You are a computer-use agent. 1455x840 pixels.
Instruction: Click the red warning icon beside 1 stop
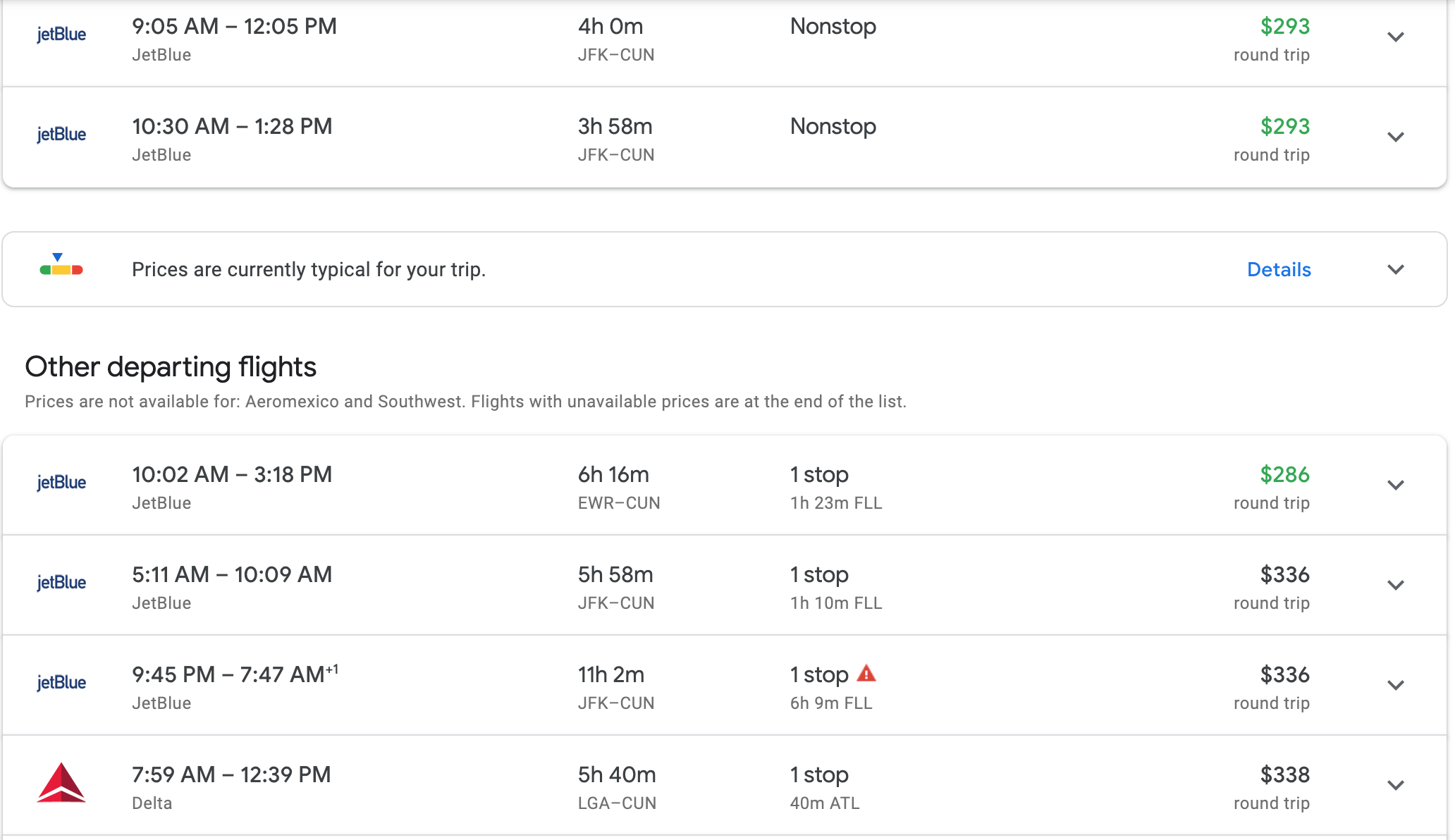866,674
